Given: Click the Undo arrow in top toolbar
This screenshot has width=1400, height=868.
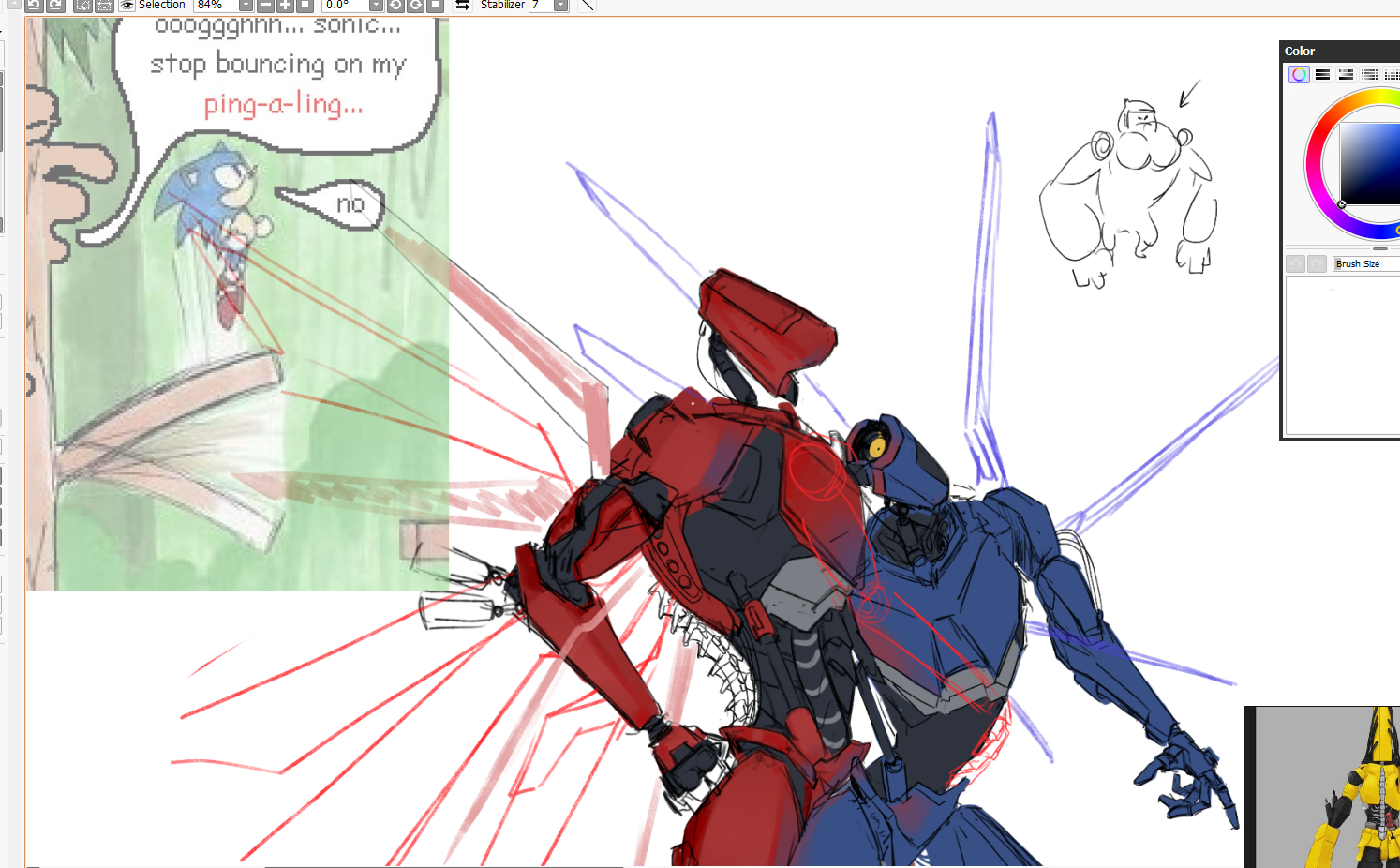Looking at the screenshot, I should (34, 5).
